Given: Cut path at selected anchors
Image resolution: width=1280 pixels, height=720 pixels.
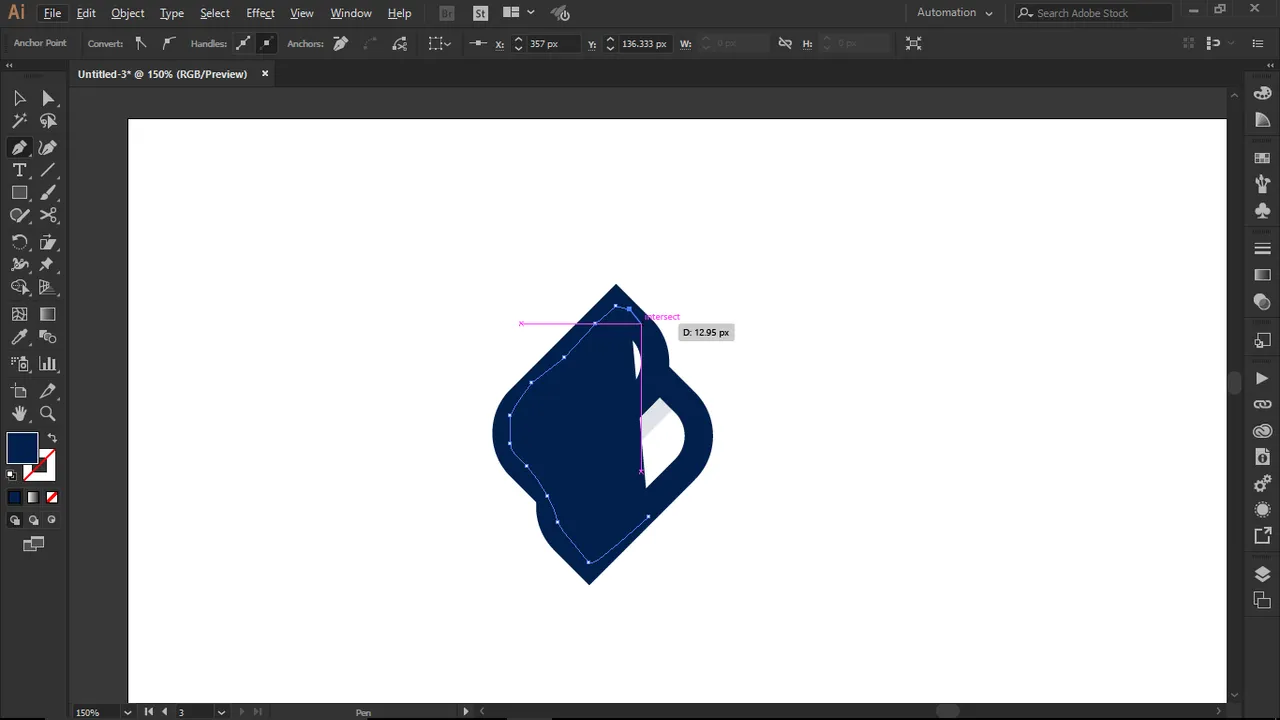Looking at the screenshot, I should click(x=400, y=43).
